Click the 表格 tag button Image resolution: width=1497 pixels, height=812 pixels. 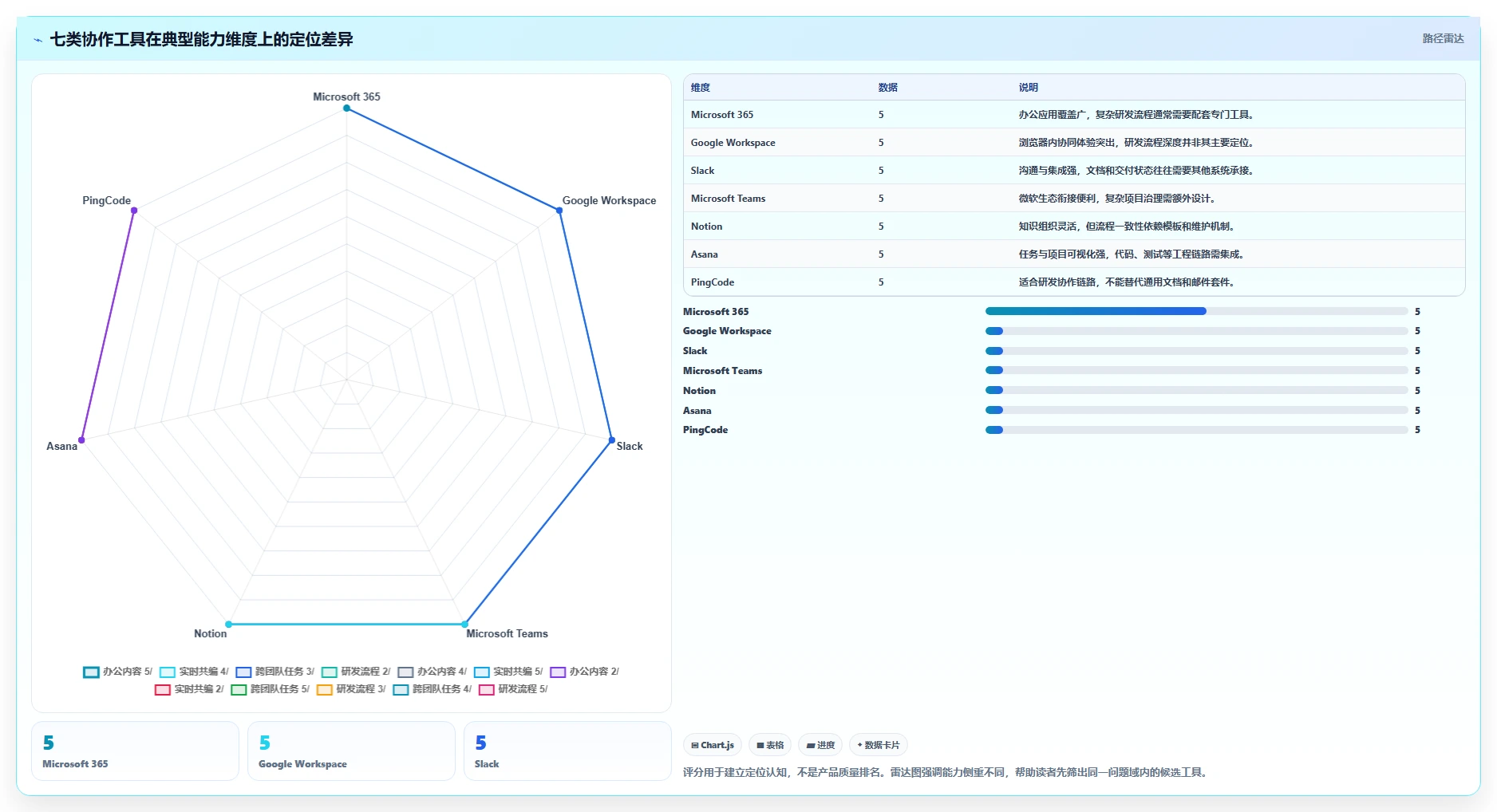pos(770,745)
